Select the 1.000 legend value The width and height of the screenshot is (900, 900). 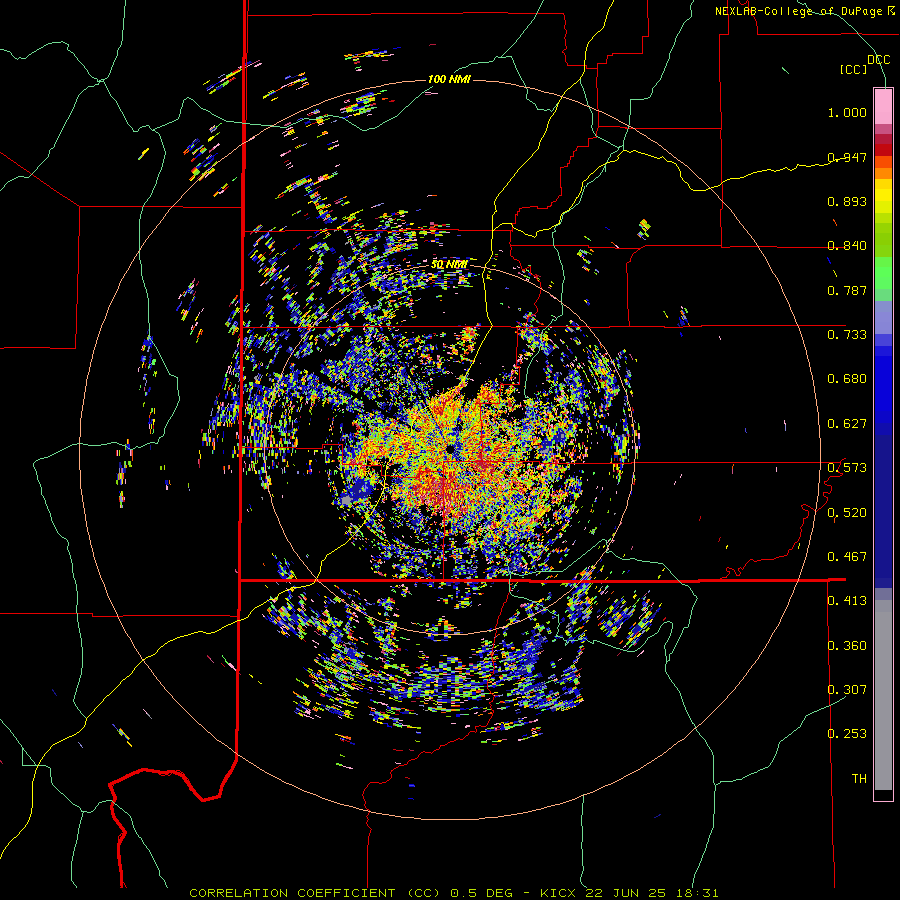tap(847, 112)
